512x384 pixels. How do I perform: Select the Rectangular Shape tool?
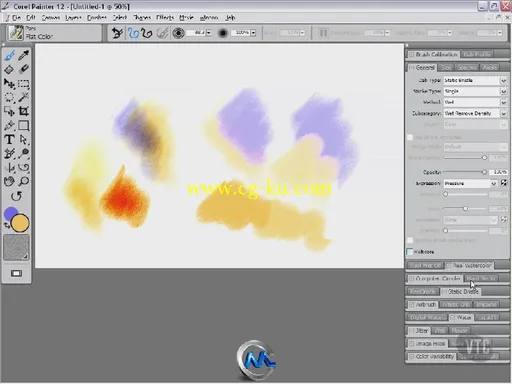point(23,125)
